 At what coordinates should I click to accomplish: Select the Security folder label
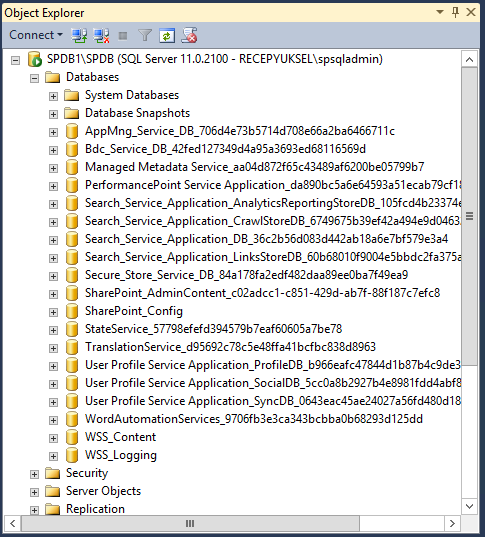point(87,473)
